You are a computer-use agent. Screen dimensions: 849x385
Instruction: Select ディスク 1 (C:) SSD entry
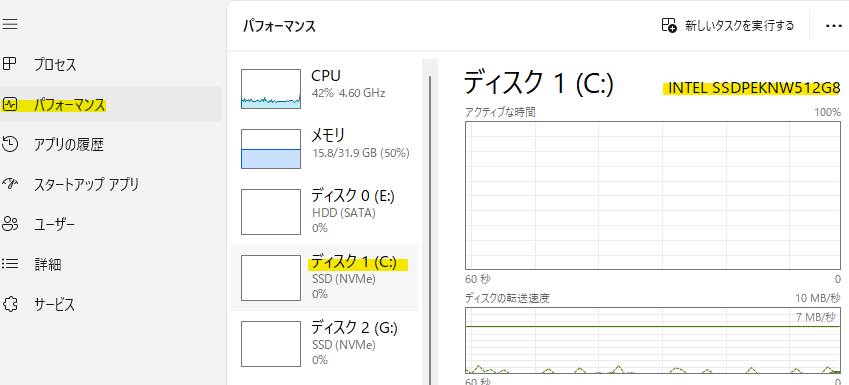tap(324, 278)
